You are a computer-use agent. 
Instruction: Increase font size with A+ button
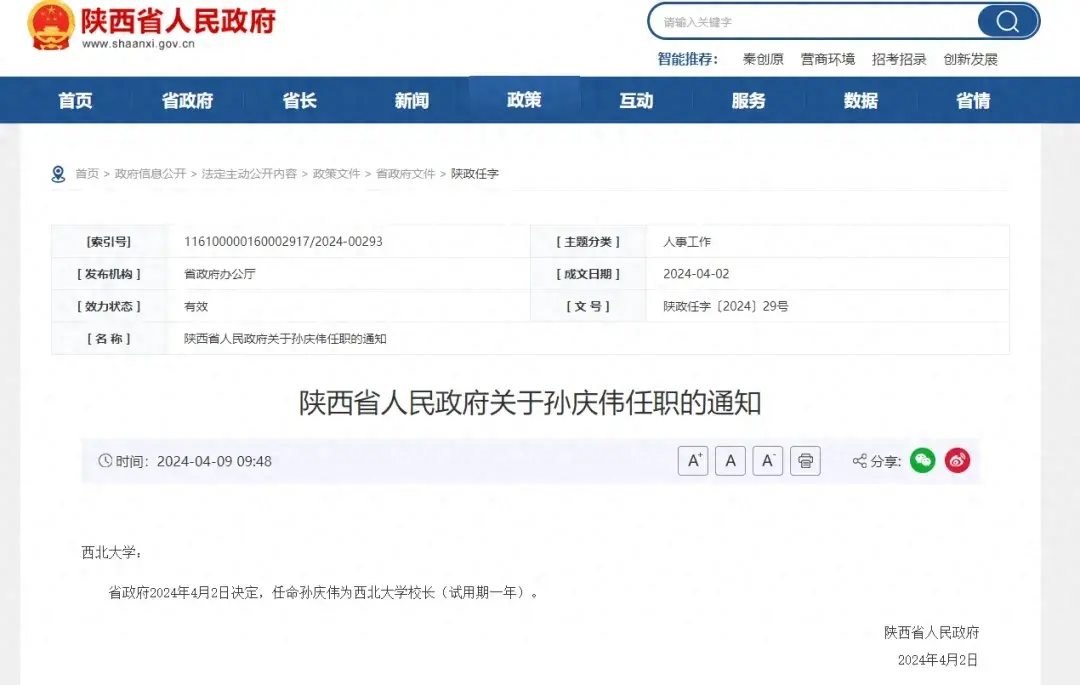[693, 461]
